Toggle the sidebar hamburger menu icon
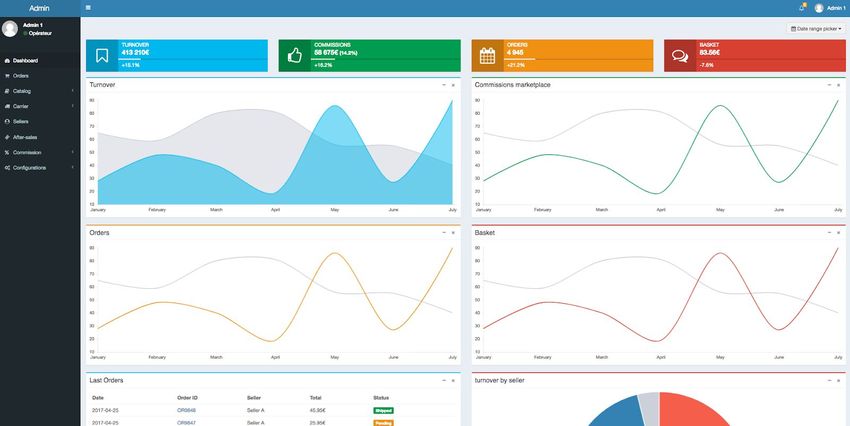Viewport: 850px width, 426px height. pos(88,8)
